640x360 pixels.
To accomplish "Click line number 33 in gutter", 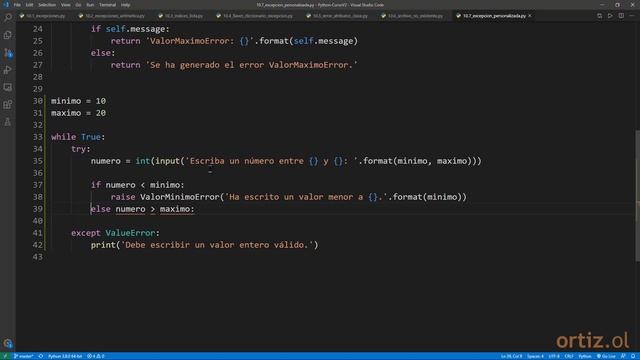I will 38,137.
